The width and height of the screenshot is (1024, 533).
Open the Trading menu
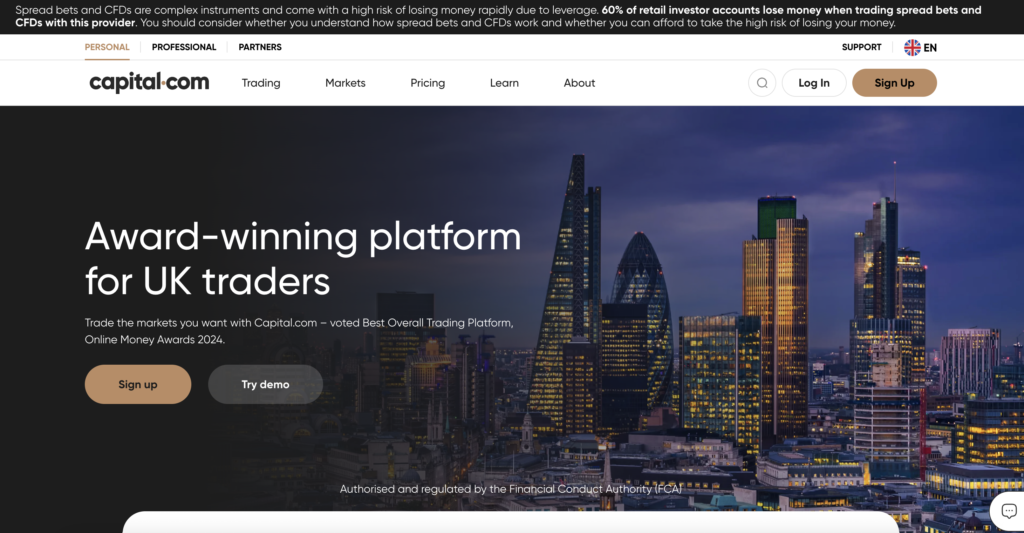click(x=261, y=83)
